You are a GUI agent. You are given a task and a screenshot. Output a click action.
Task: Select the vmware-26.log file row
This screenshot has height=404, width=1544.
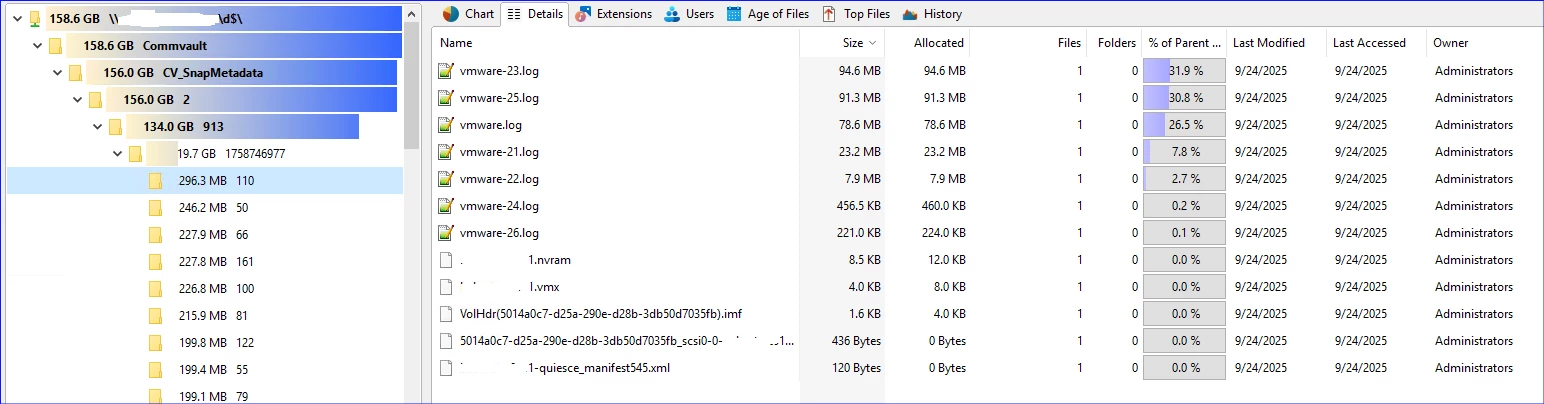[x=988, y=233]
